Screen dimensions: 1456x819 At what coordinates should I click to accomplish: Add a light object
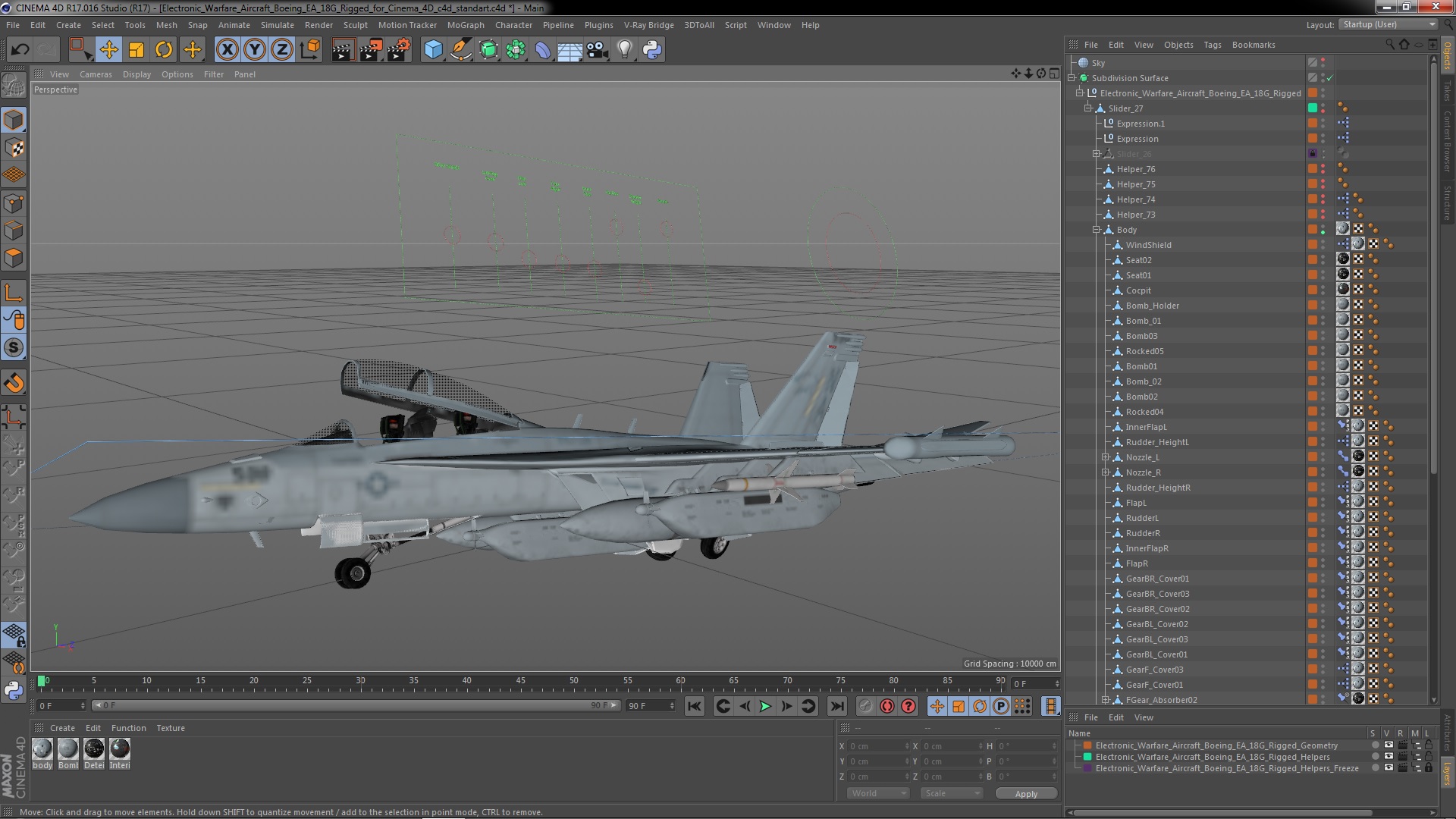tap(625, 50)
